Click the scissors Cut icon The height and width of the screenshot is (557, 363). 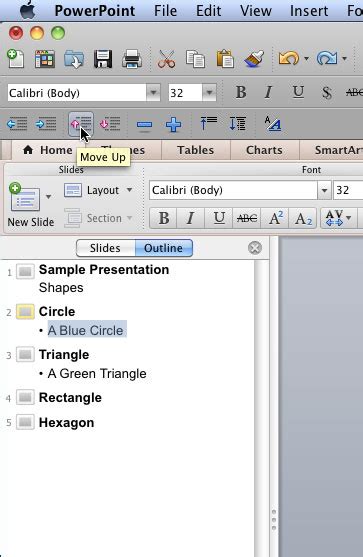167,59
